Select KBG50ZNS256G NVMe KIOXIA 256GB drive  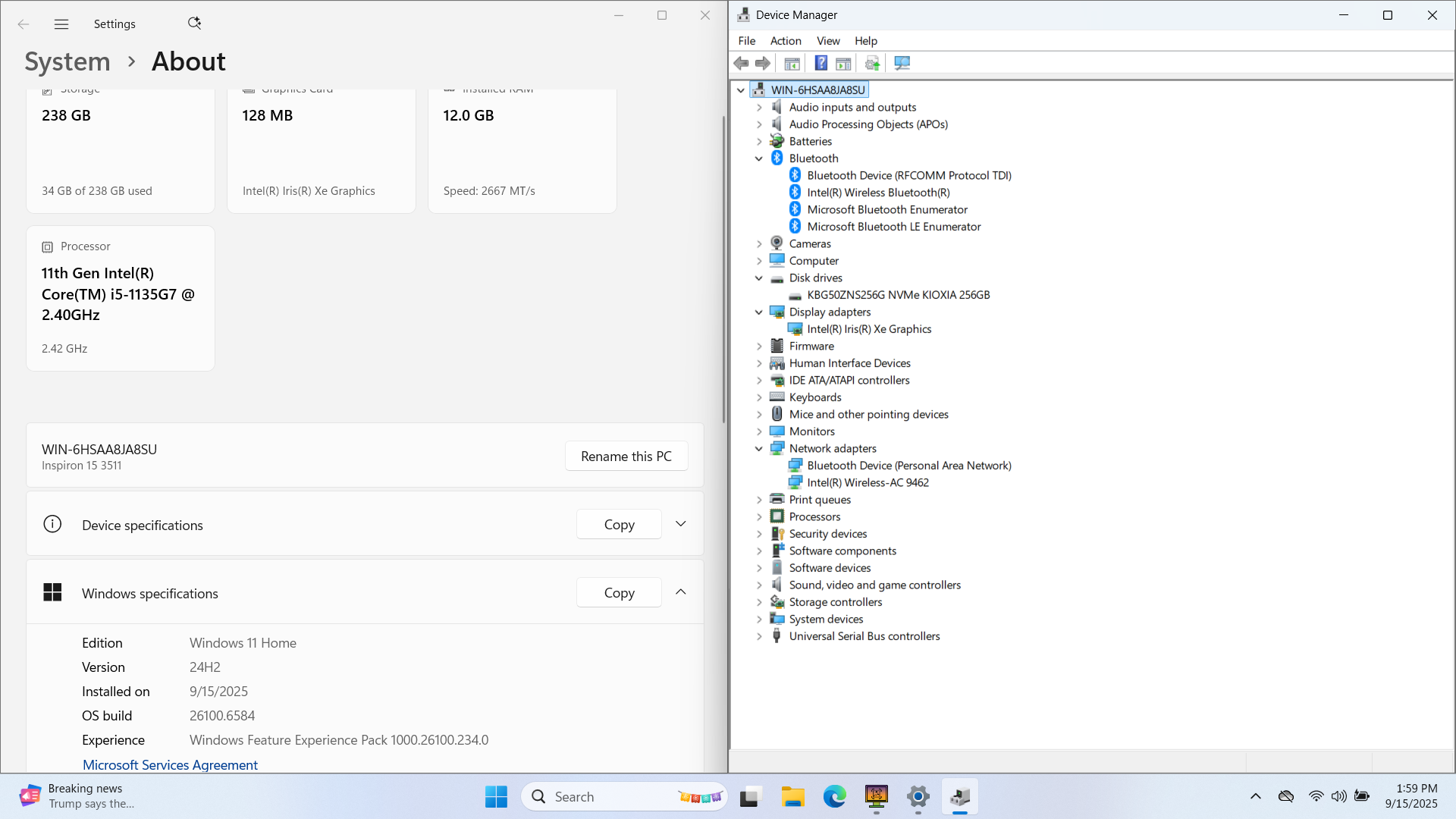(899, 295)
